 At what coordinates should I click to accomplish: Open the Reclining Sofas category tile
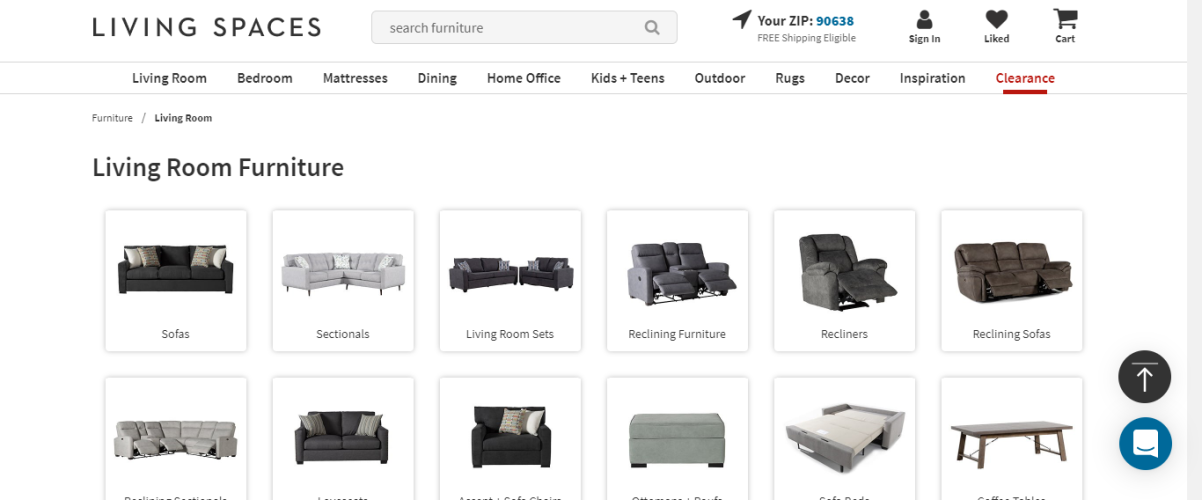pos(1011,280)
